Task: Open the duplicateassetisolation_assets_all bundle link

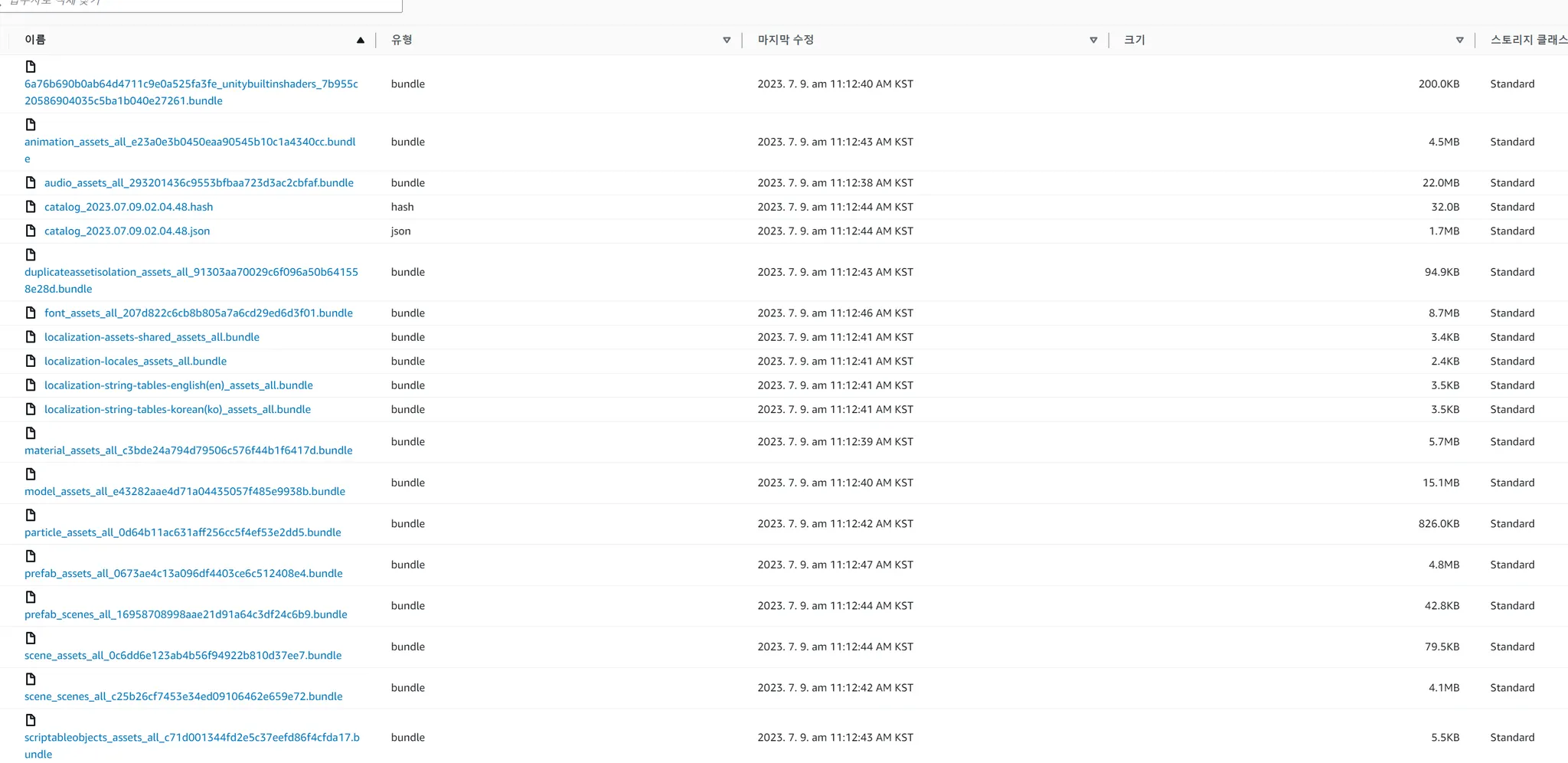Action: point(191,280)
